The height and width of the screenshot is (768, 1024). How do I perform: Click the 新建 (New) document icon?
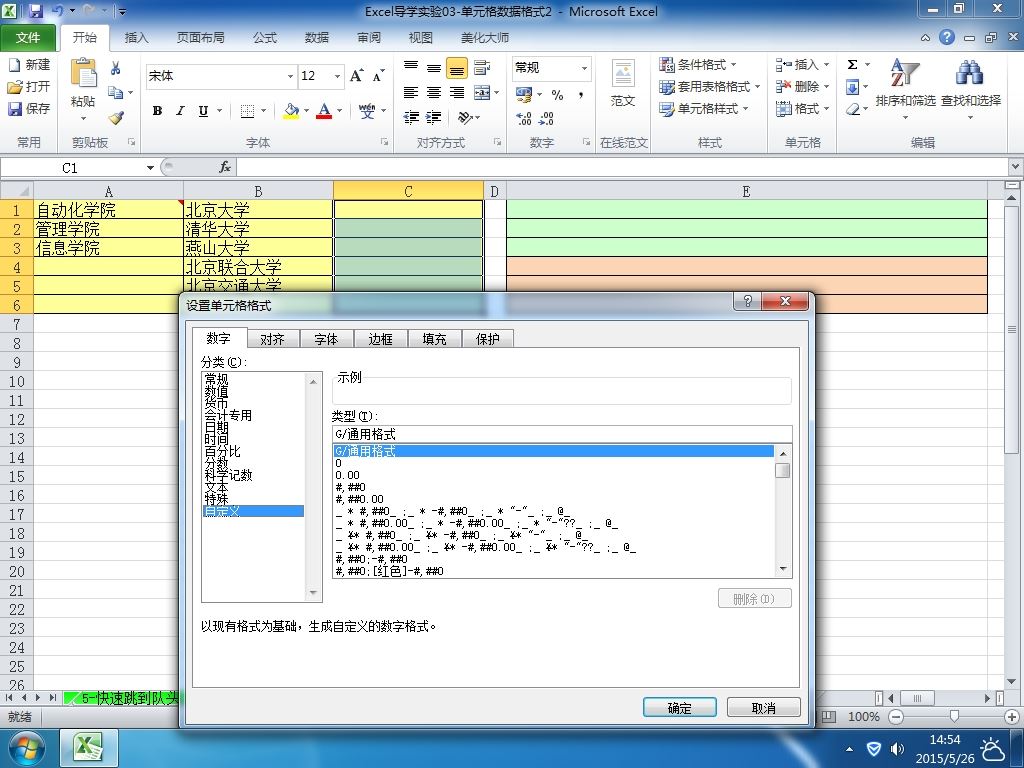coord(14,65)
